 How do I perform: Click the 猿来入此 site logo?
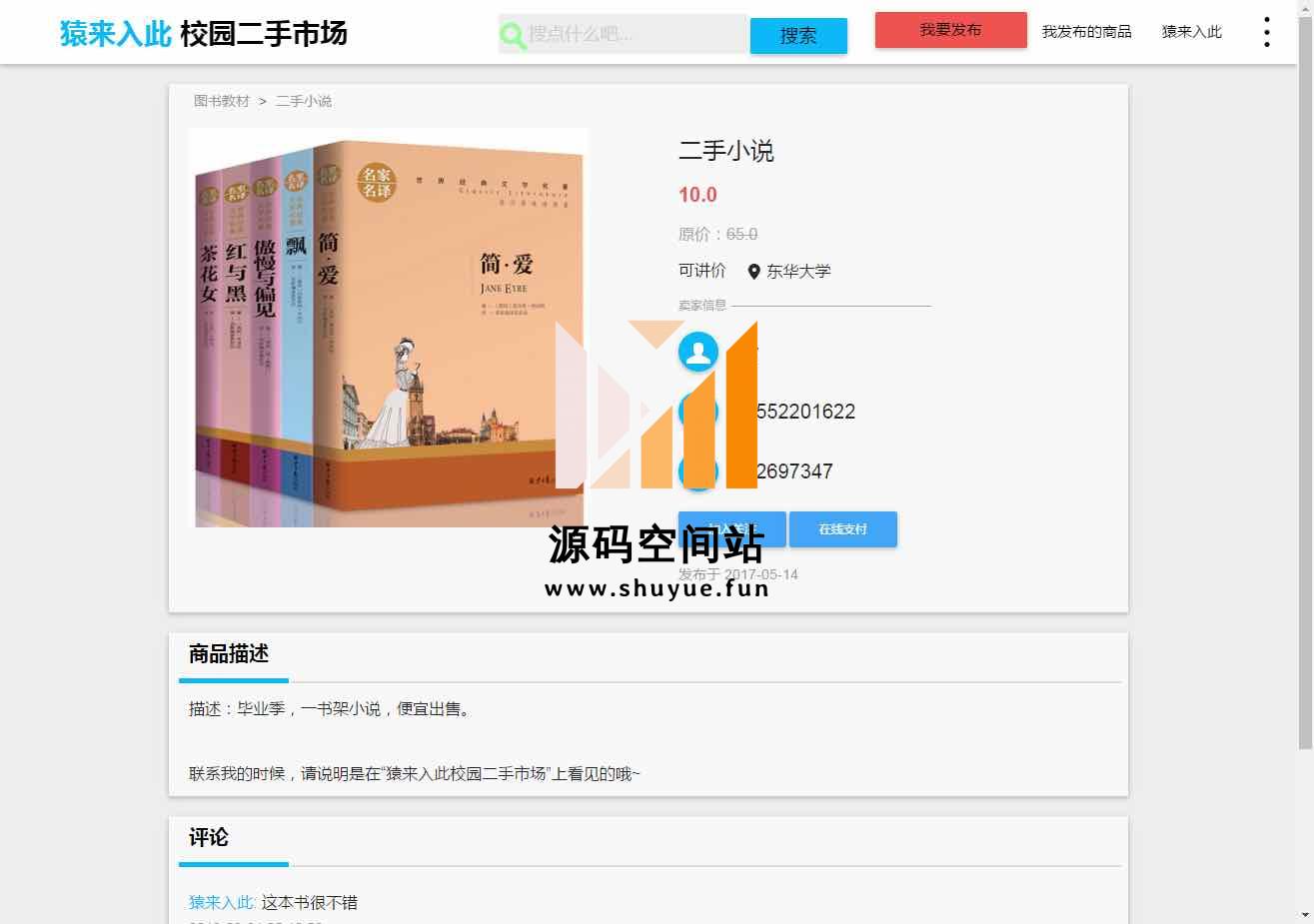click(116, 34)
